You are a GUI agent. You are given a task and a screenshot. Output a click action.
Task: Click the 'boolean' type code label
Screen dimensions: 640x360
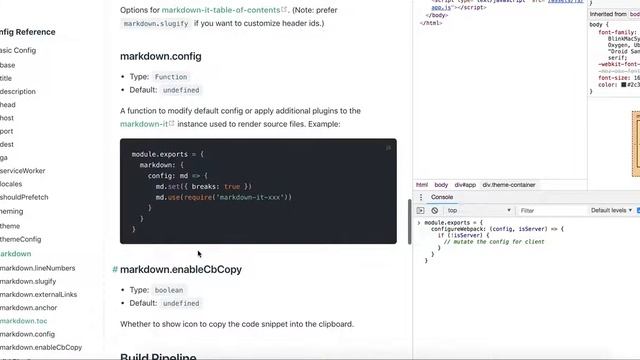[169, 290]
